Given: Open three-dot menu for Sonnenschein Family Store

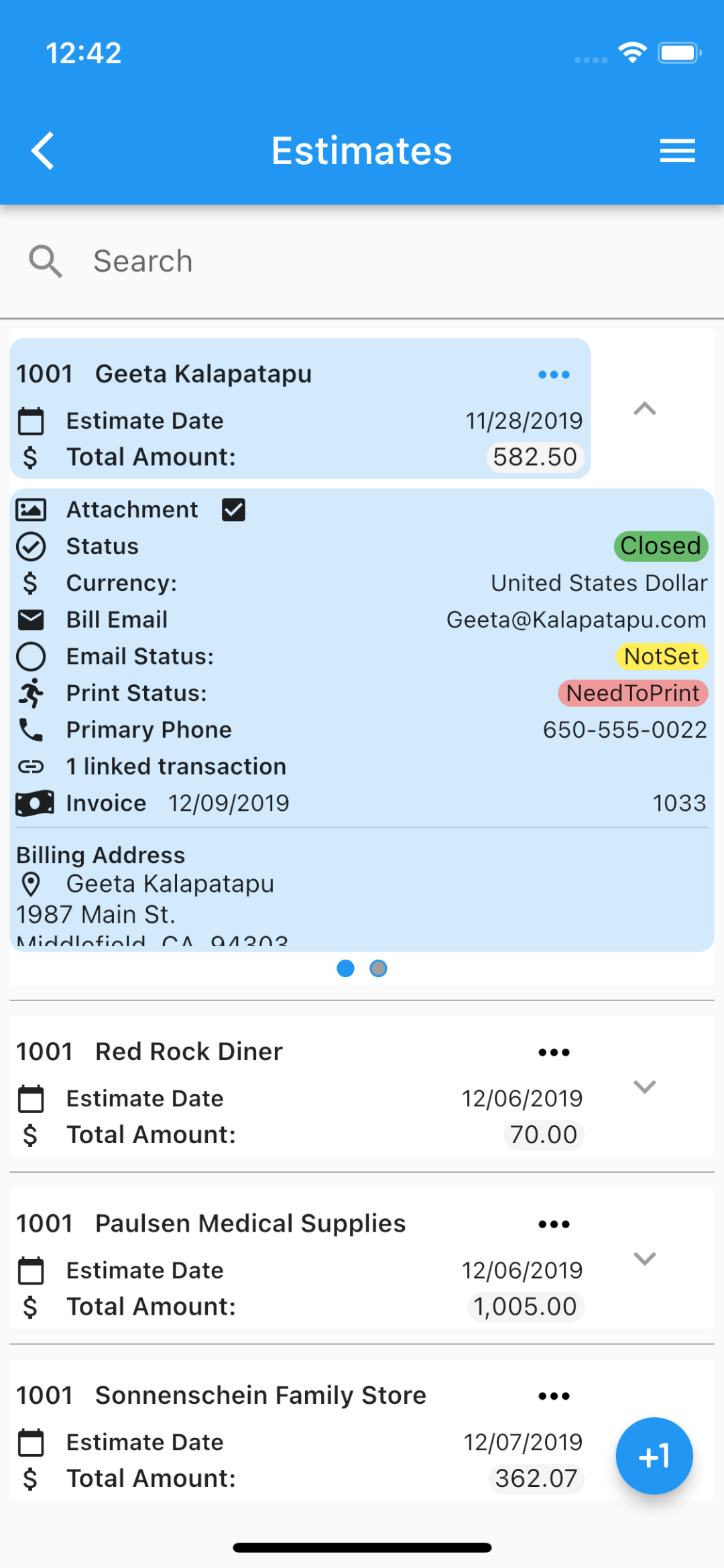Looking at the screenshot, I should pyautogui.click(x=554, y=1396).
